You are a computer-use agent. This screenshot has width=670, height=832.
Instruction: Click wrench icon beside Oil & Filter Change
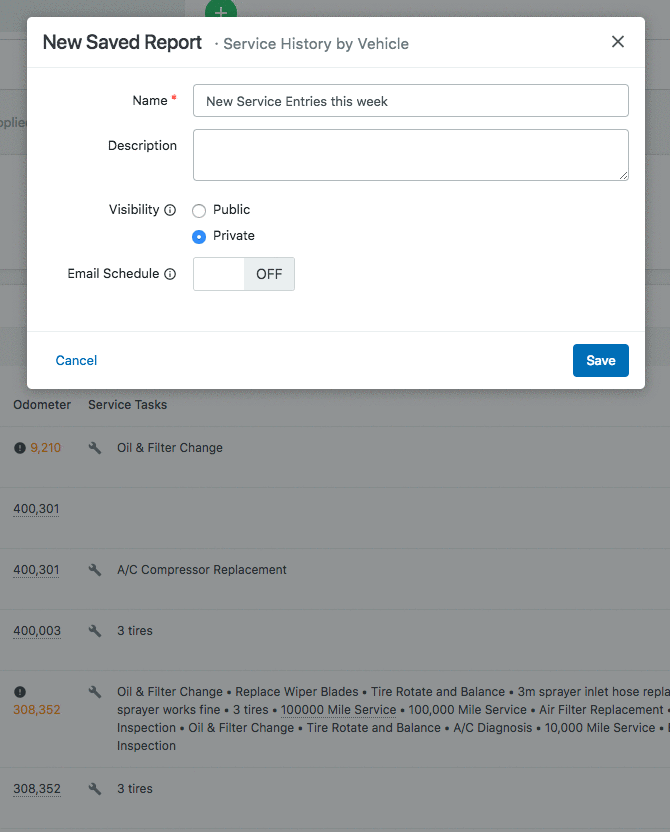click(95, 448)
